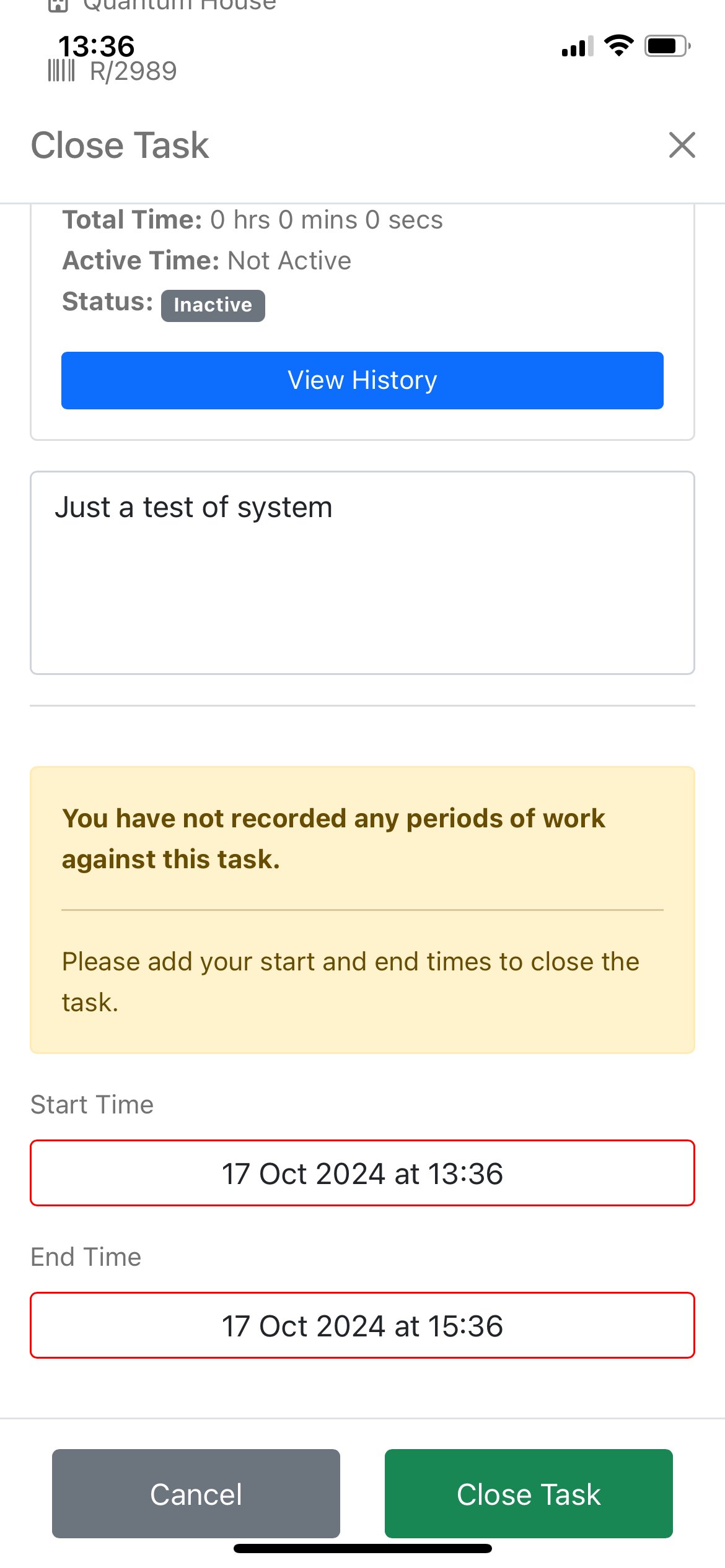Tap the building icon beside Quantum House
The height and width of the screenshot is (1568, 725).
click(x=59, y=6)
